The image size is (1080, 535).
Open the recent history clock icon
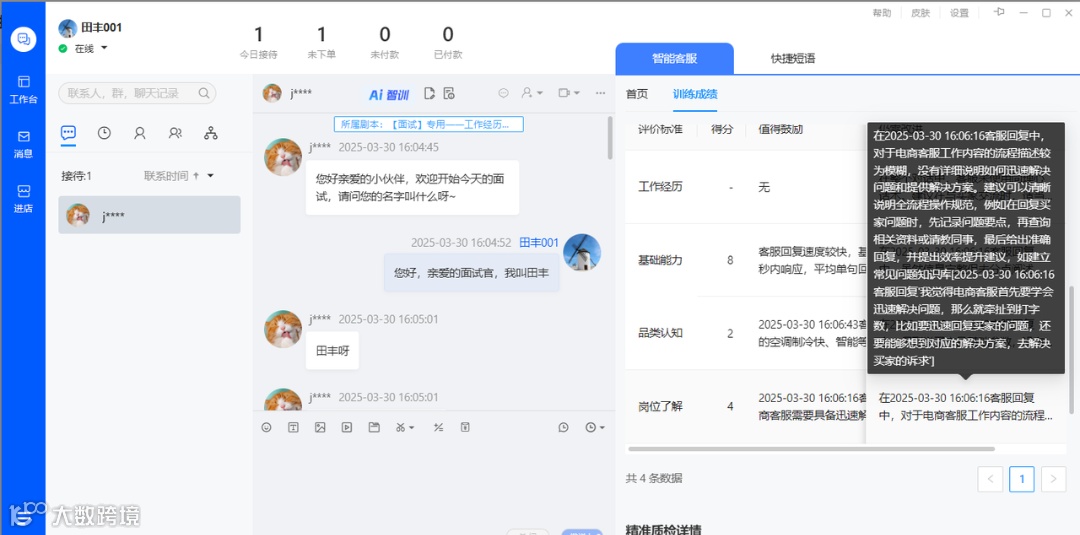tap(104, 133)
